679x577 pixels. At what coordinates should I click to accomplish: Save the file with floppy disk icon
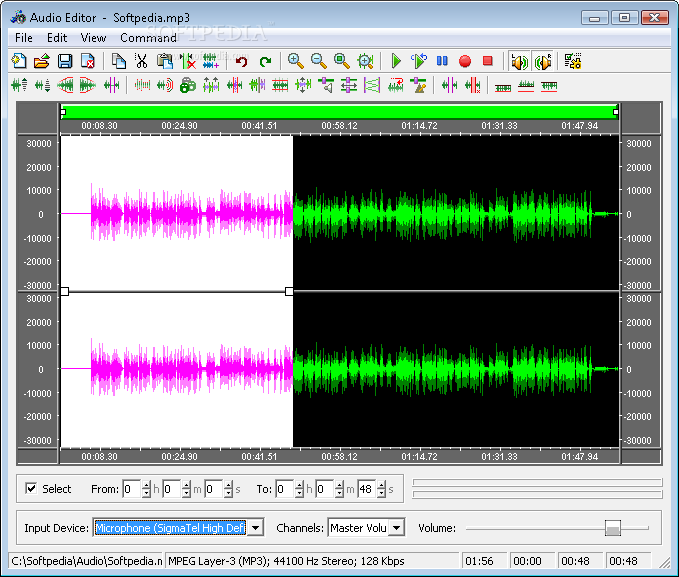pos(65,61)
